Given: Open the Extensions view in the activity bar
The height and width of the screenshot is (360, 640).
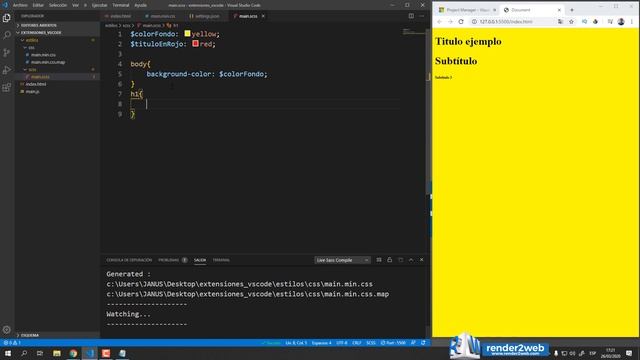Looking at the screenshot, I should point(7,88).
